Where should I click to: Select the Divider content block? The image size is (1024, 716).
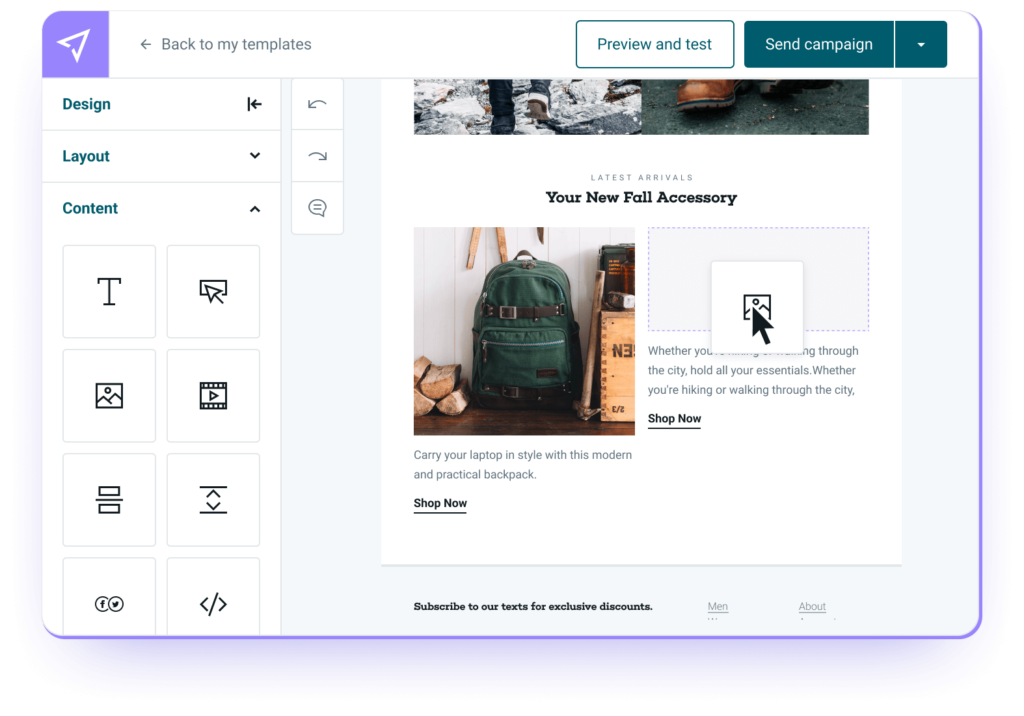109,500
